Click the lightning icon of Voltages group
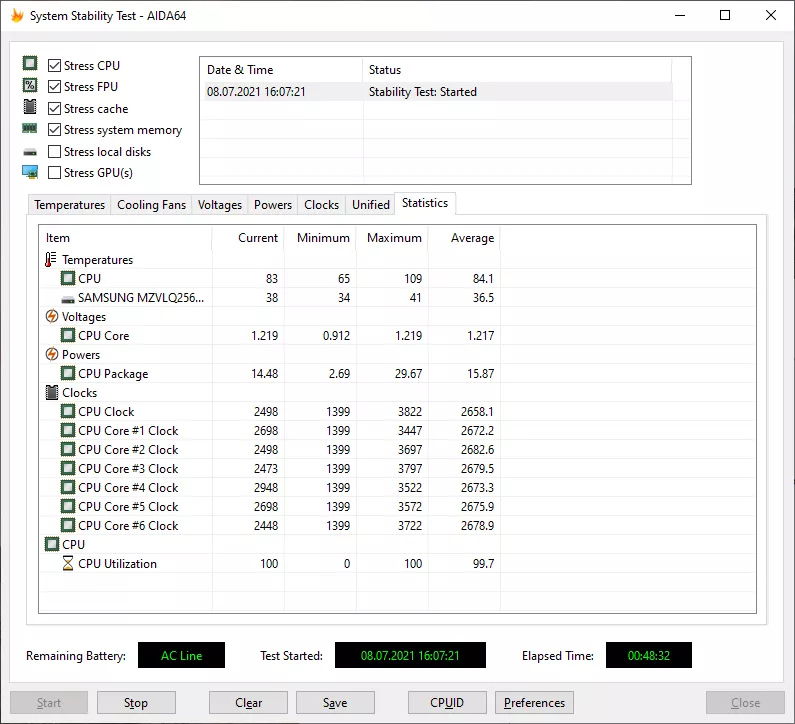Screen dimensions: 795x724 (52, 316)
